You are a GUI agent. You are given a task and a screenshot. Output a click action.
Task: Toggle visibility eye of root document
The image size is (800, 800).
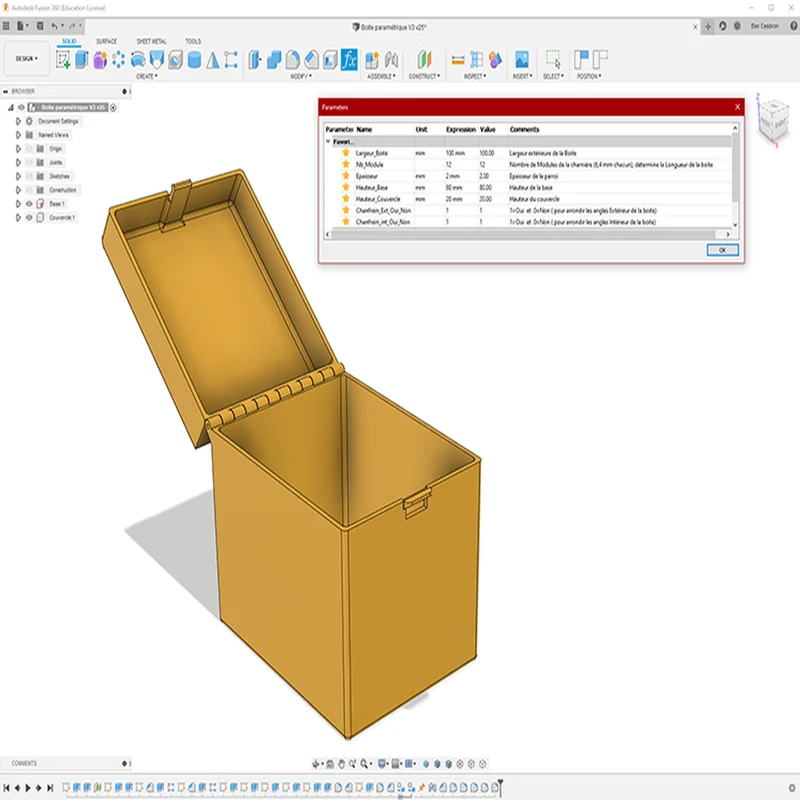pyautogui.click(x=21, y=107)
